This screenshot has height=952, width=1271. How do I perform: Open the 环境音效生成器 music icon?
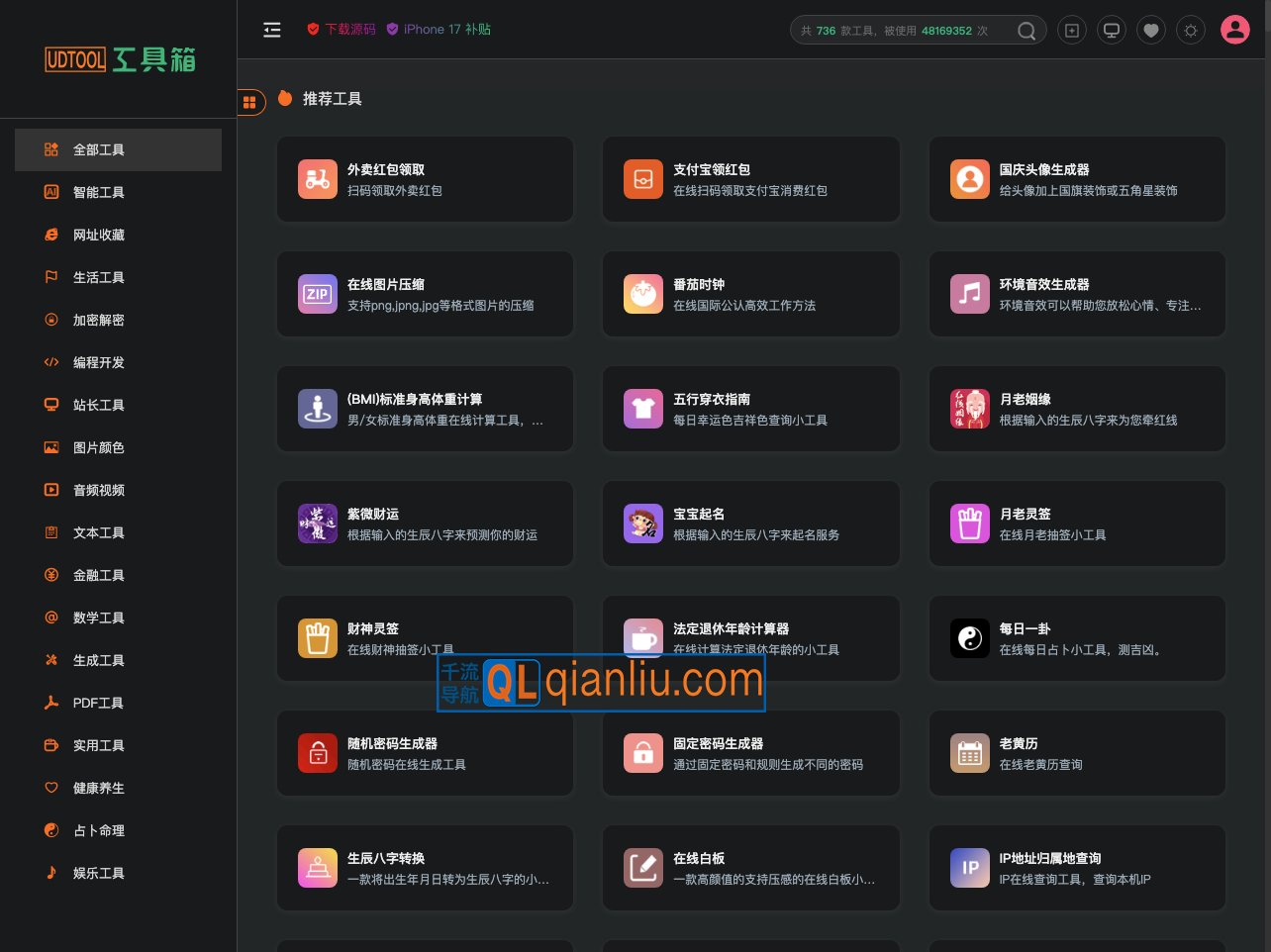pos(969,294)
